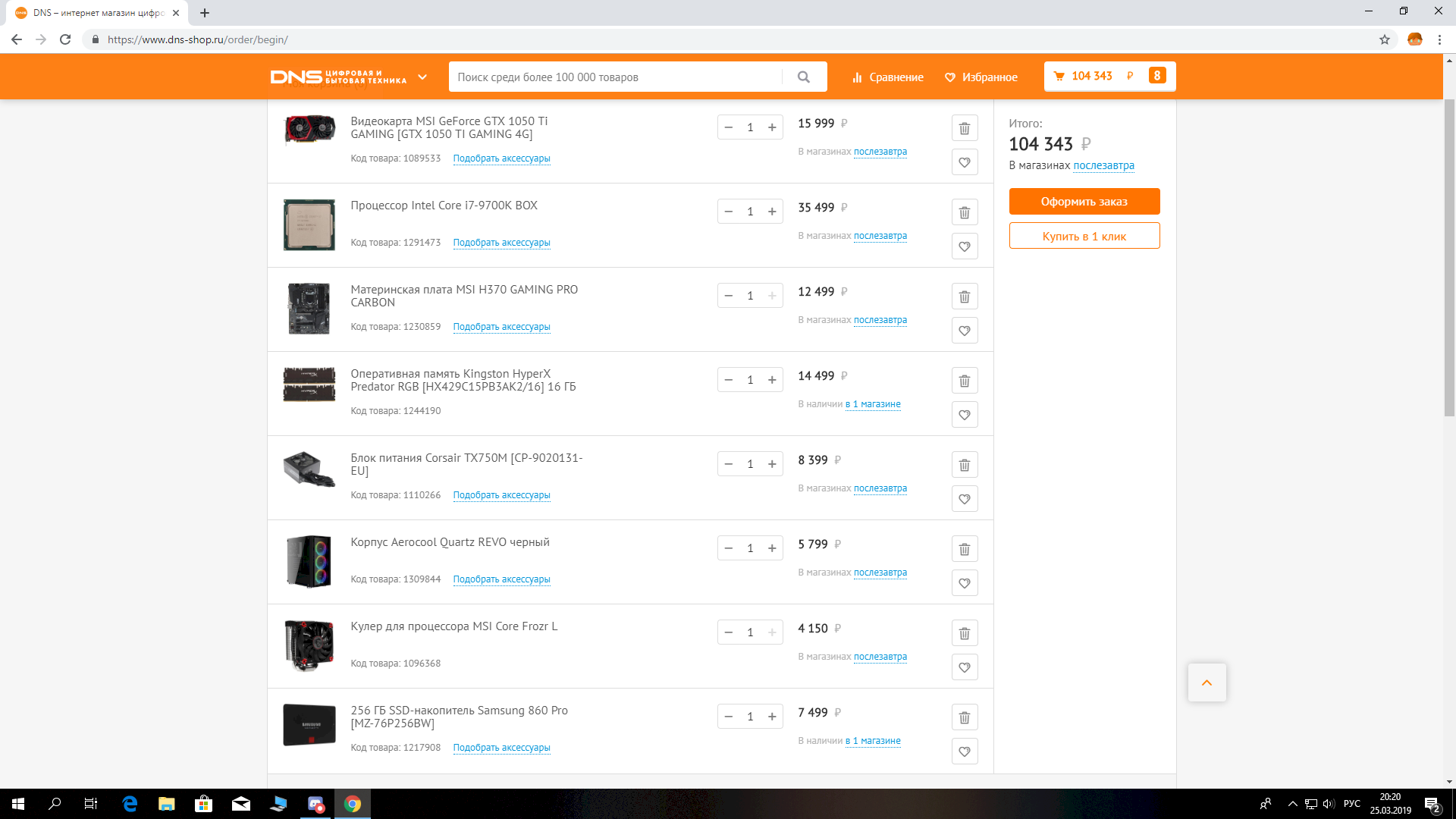
Task: Increase quantity of Samsung 860 Pro SSD
Action: tap(772, 717)
